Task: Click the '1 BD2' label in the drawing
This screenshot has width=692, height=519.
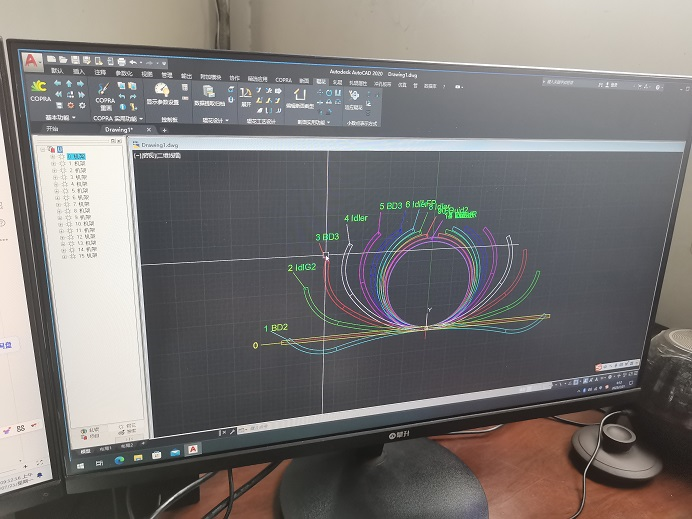Action: tap(275, 327)
